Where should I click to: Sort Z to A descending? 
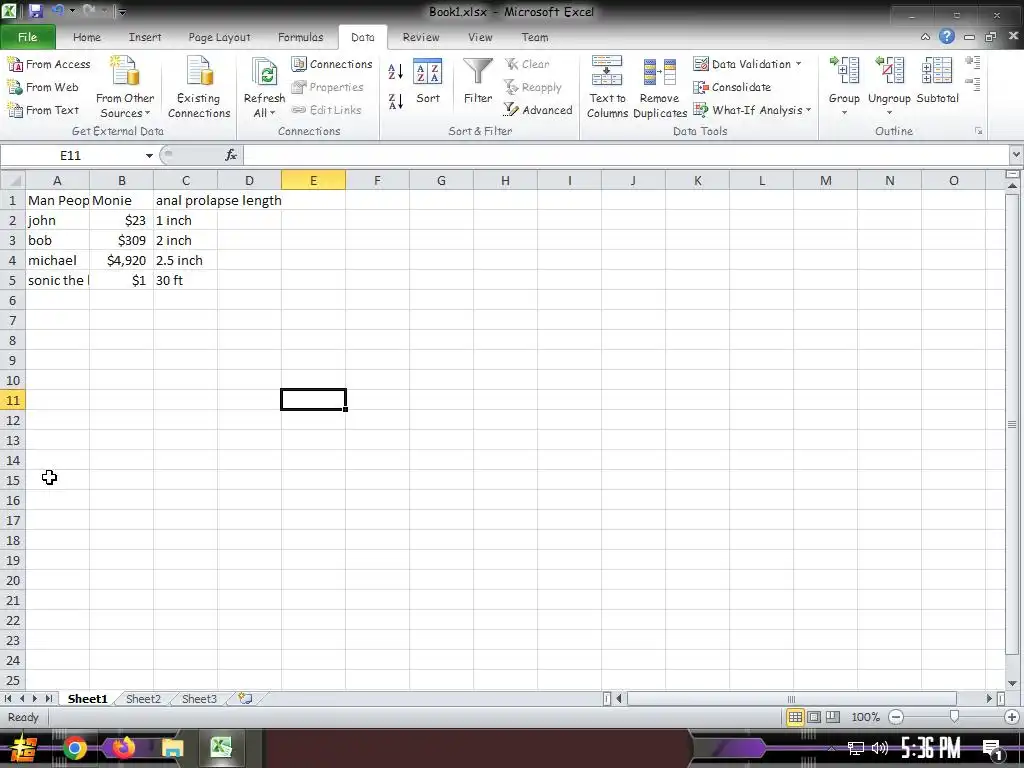pyautogui.click(x=396, y=101)
